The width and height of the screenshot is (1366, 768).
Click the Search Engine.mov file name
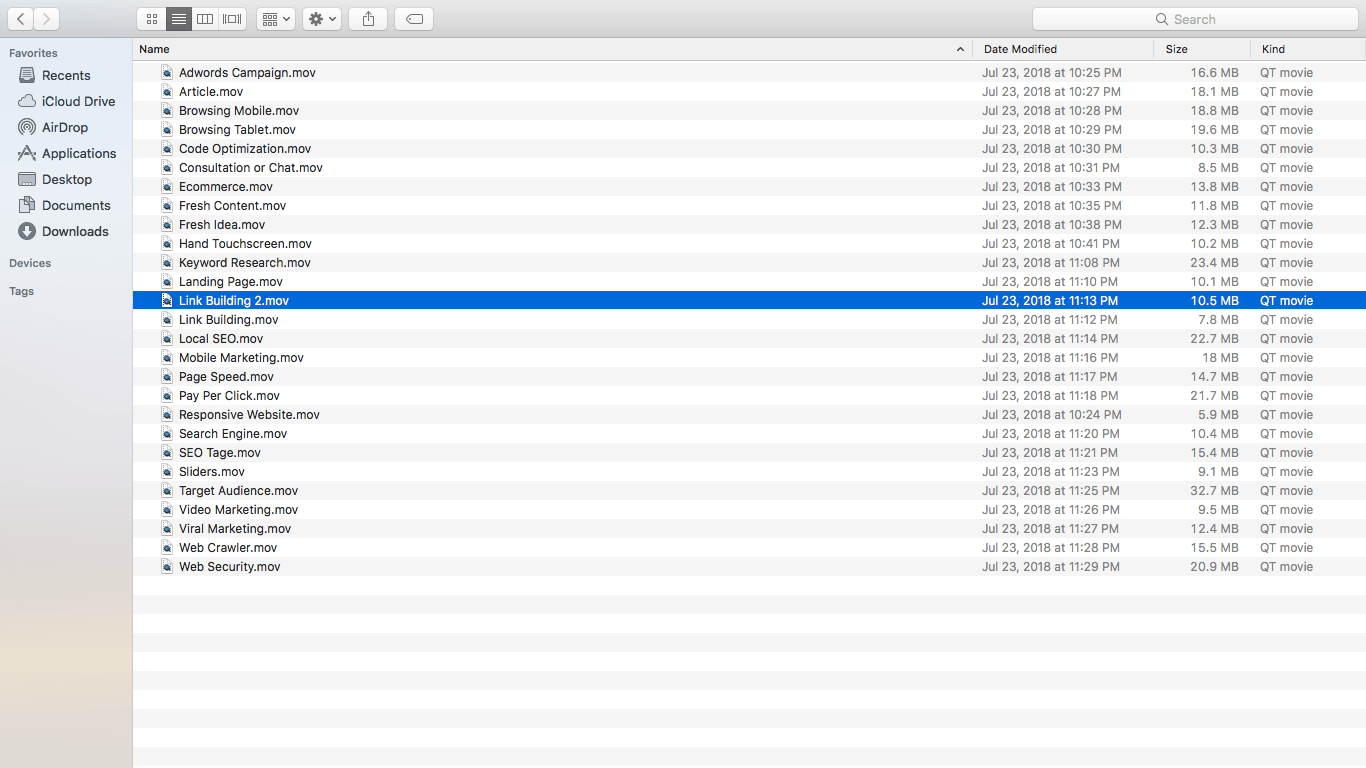coord(233,434)
